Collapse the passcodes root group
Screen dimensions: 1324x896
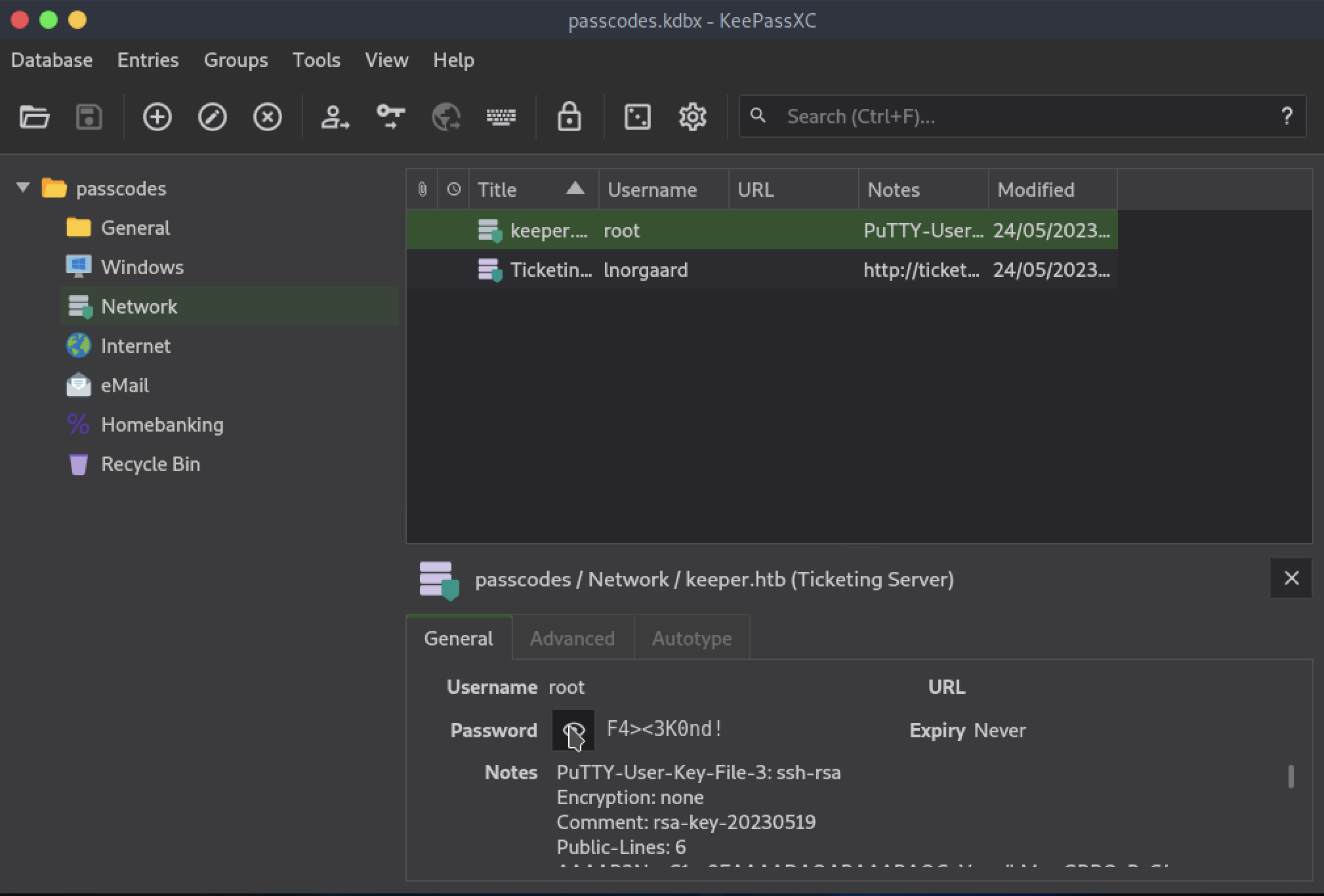[23, 188]
